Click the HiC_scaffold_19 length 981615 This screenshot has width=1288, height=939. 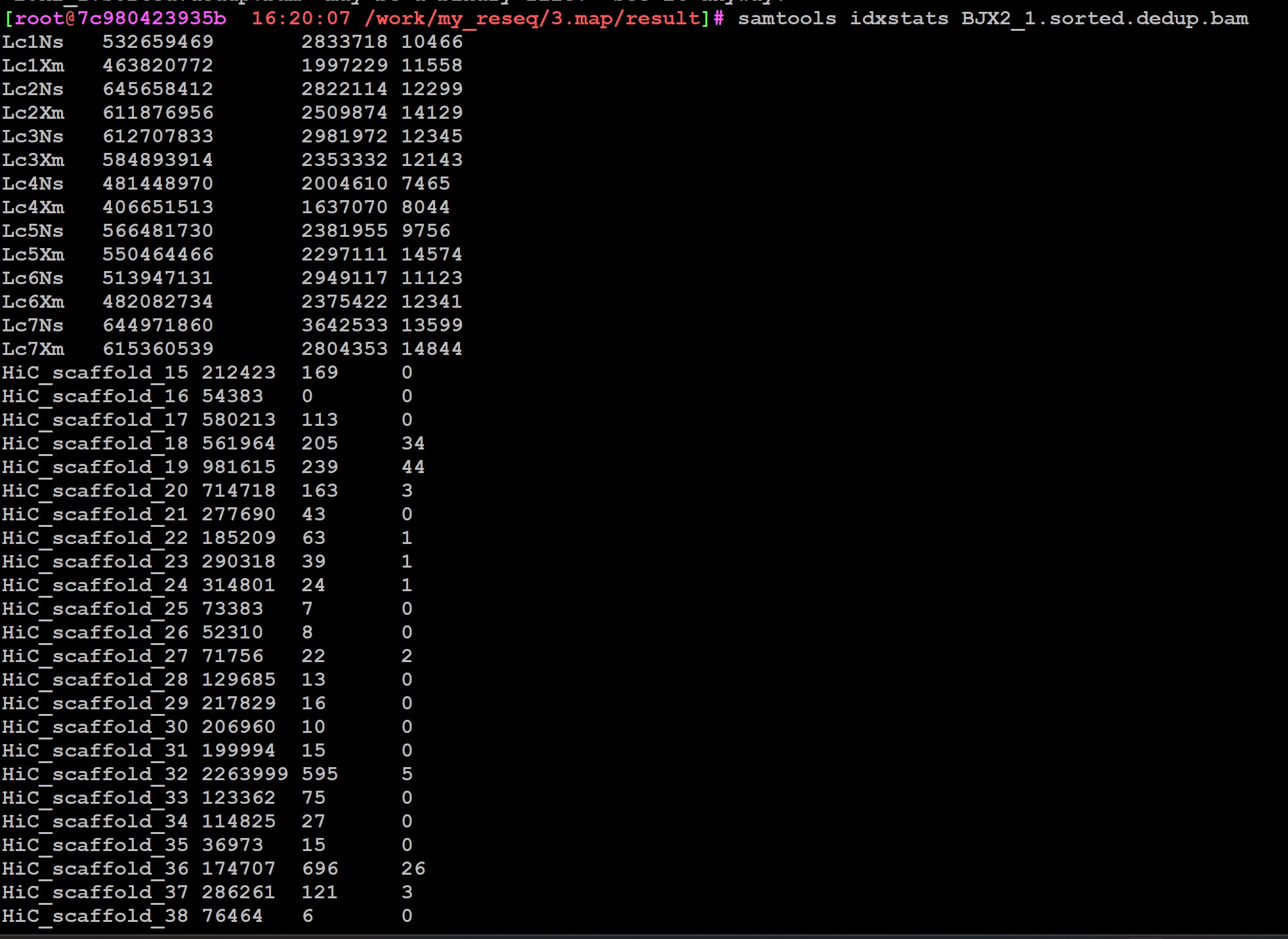point(238,467)
